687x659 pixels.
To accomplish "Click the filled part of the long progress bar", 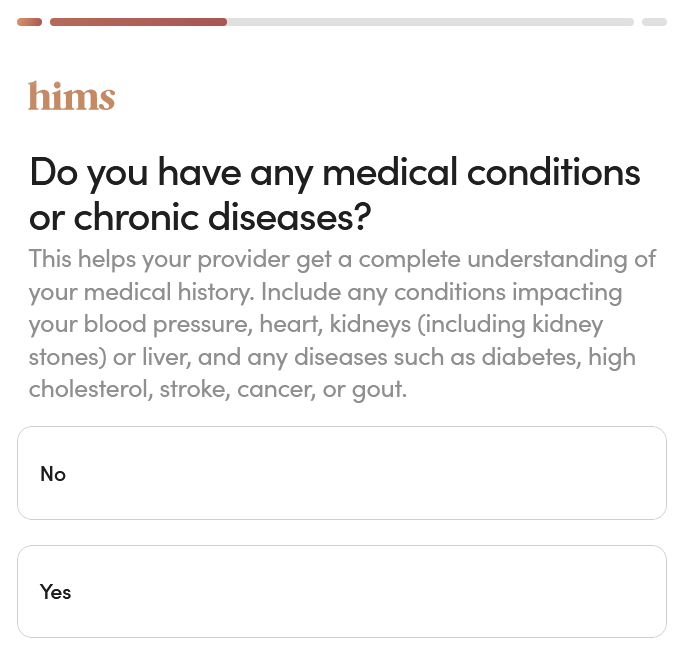I will pos(138,21).
